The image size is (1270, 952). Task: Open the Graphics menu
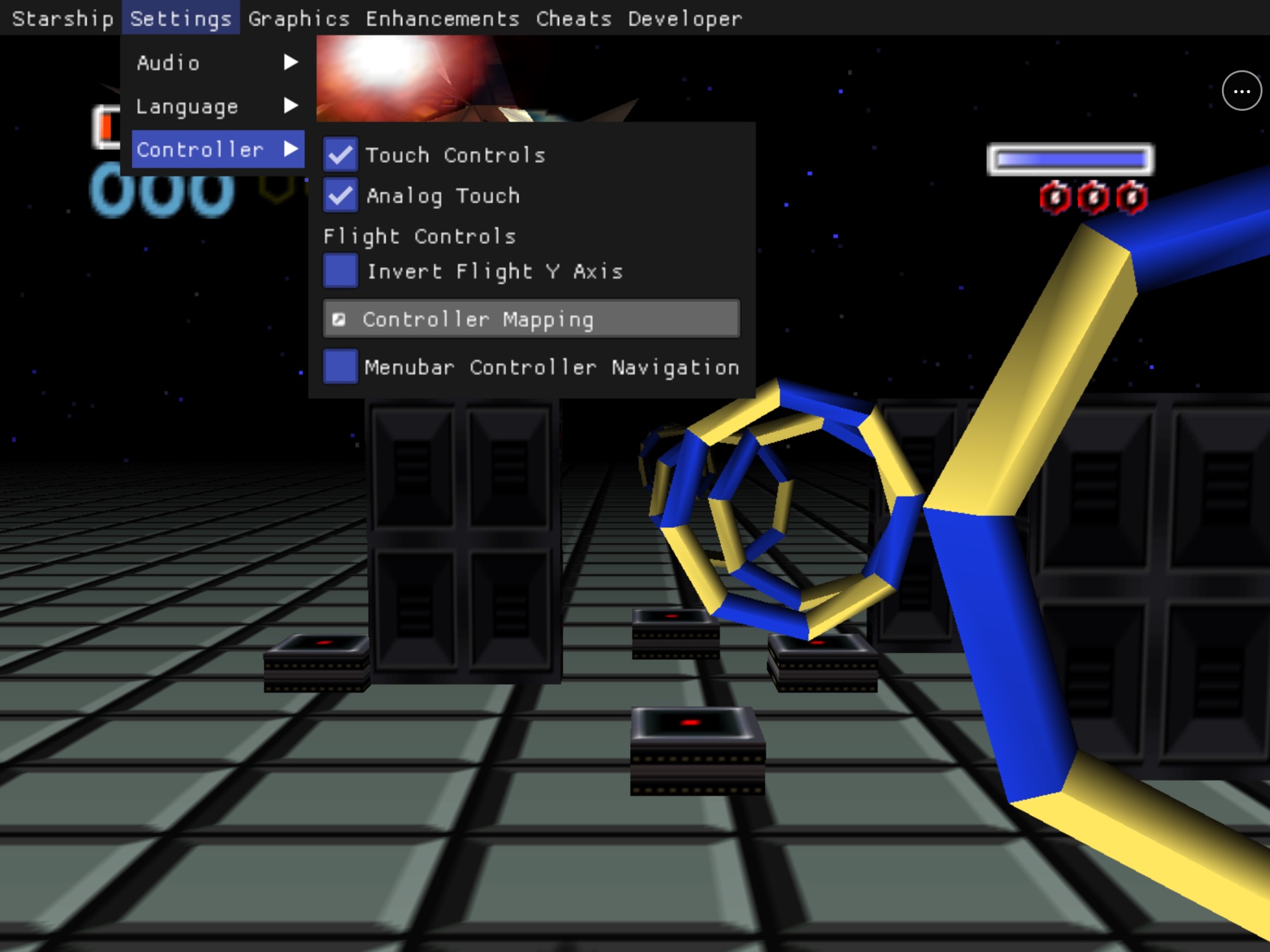click(x=299, y=18)
